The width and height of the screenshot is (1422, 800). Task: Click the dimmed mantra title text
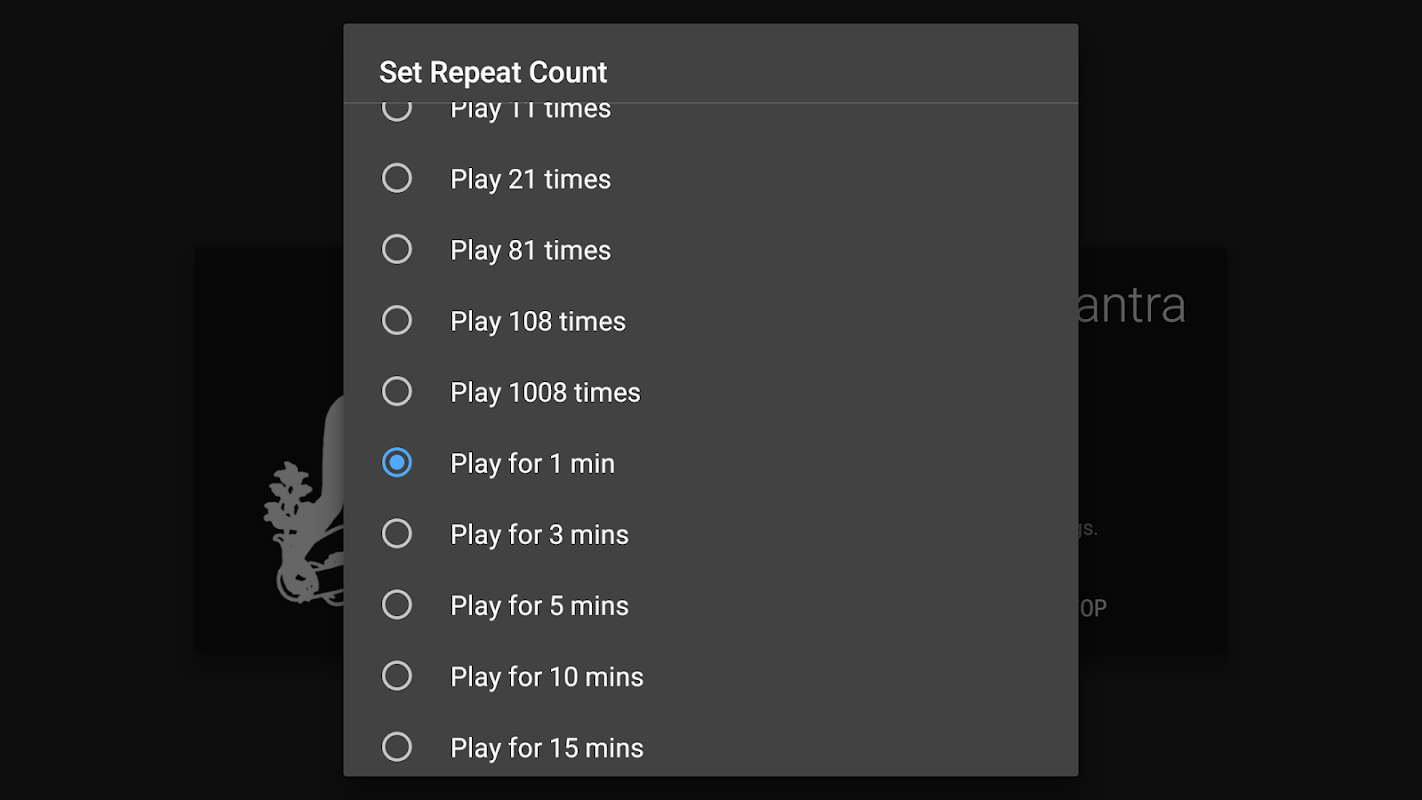pos(1132,305)
